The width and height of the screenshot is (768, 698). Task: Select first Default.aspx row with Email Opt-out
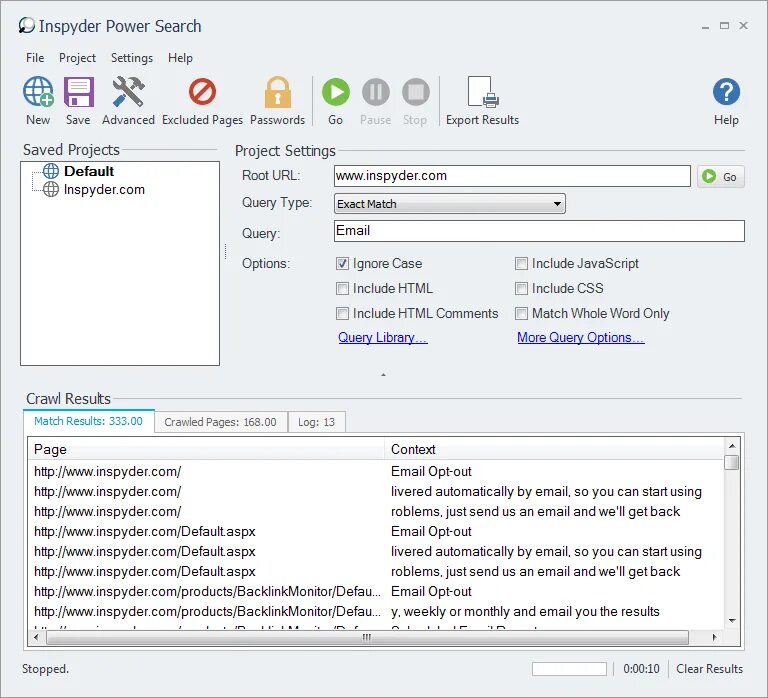[x=376, y=531]
